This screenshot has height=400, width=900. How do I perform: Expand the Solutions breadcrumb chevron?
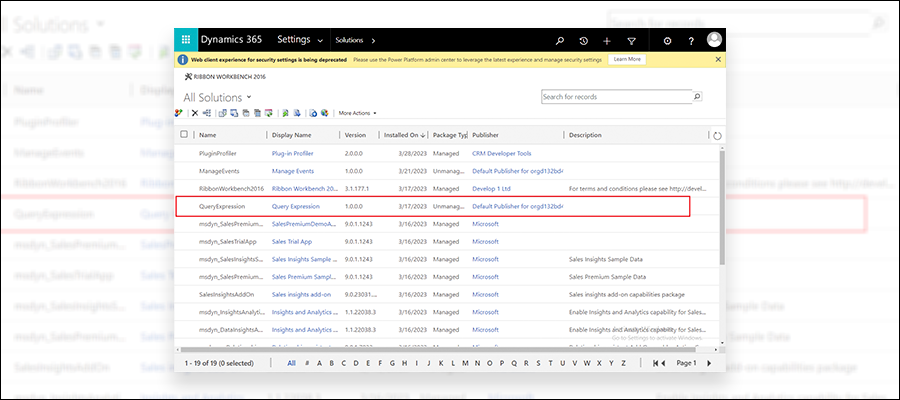373,41
